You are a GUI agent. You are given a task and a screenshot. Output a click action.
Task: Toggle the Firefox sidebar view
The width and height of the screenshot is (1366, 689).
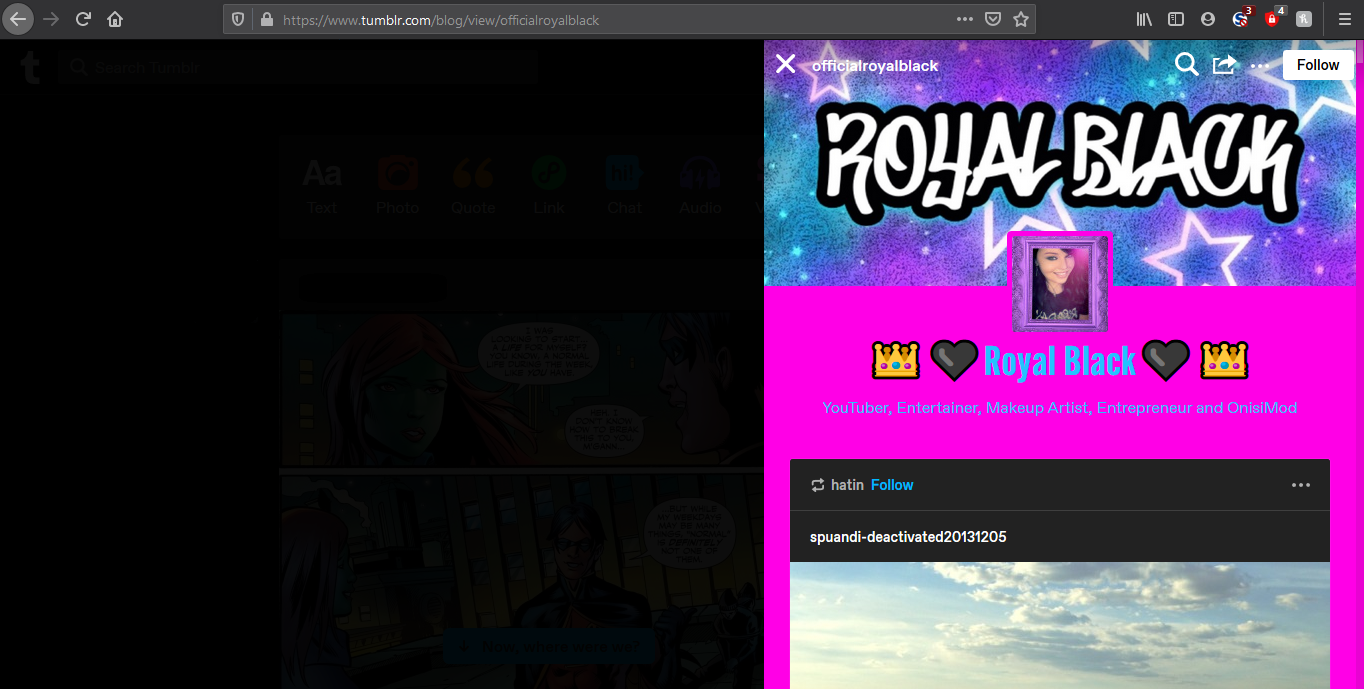(x=1176, y=19)
